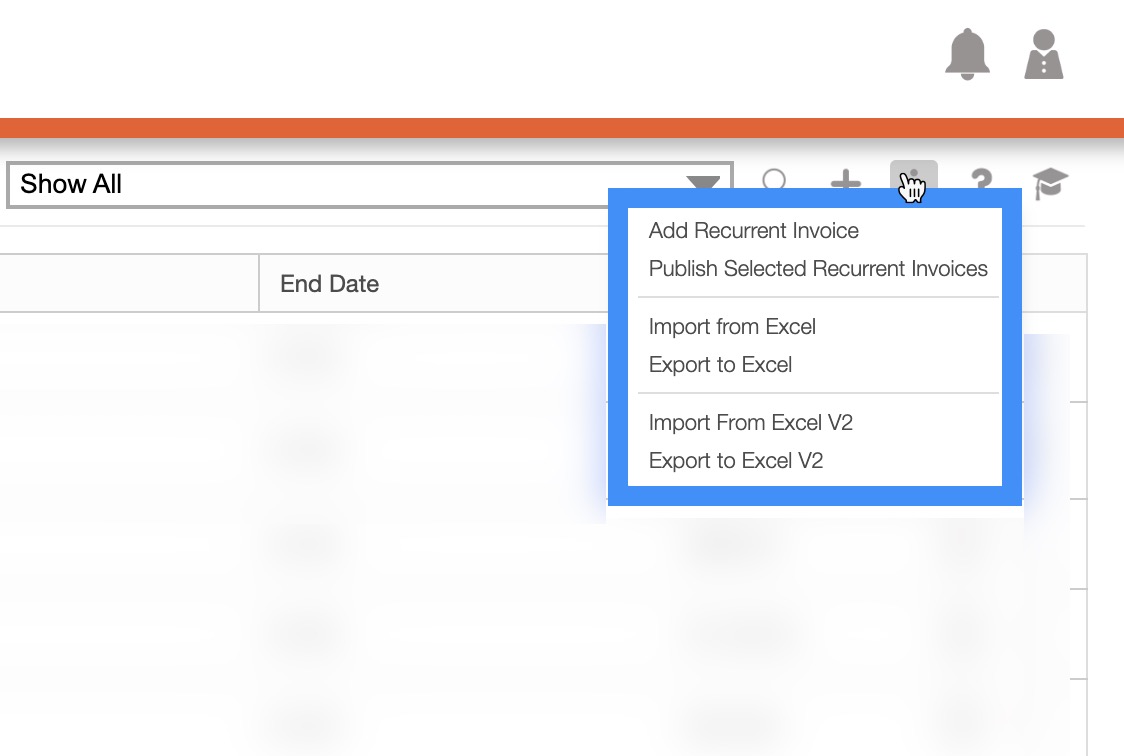Open the graduation cap tutorials icon
The width and height of the screenshot is (1124, 756).
tap(1050, 184)
